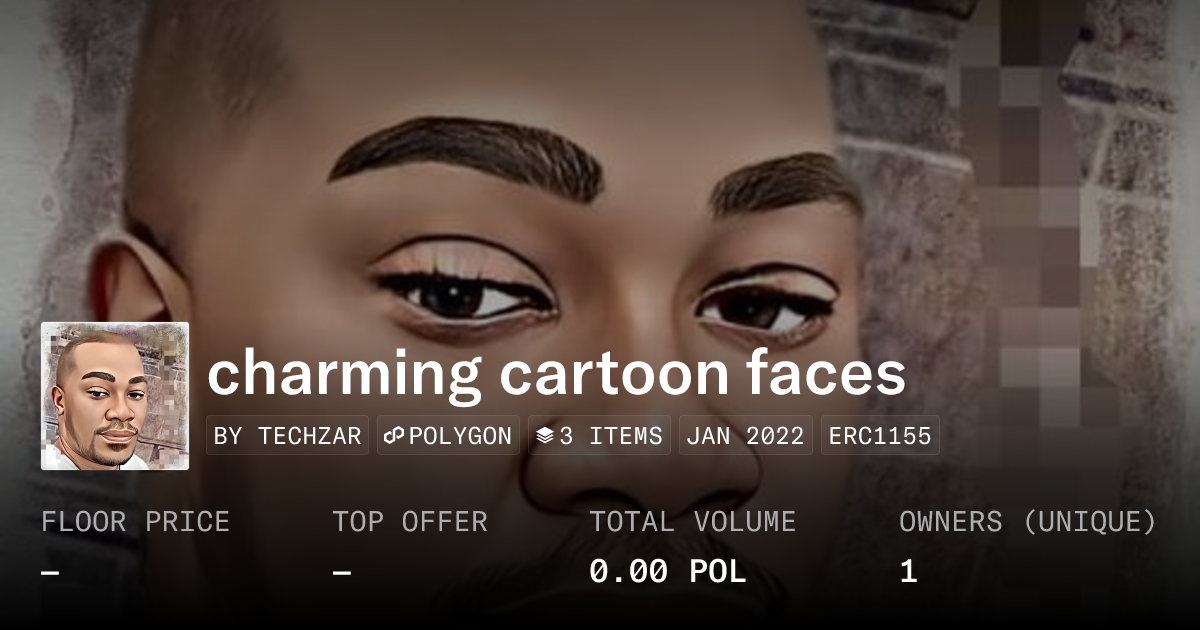Click the OWNERS (UNIQUE) label

(1028, 522)
